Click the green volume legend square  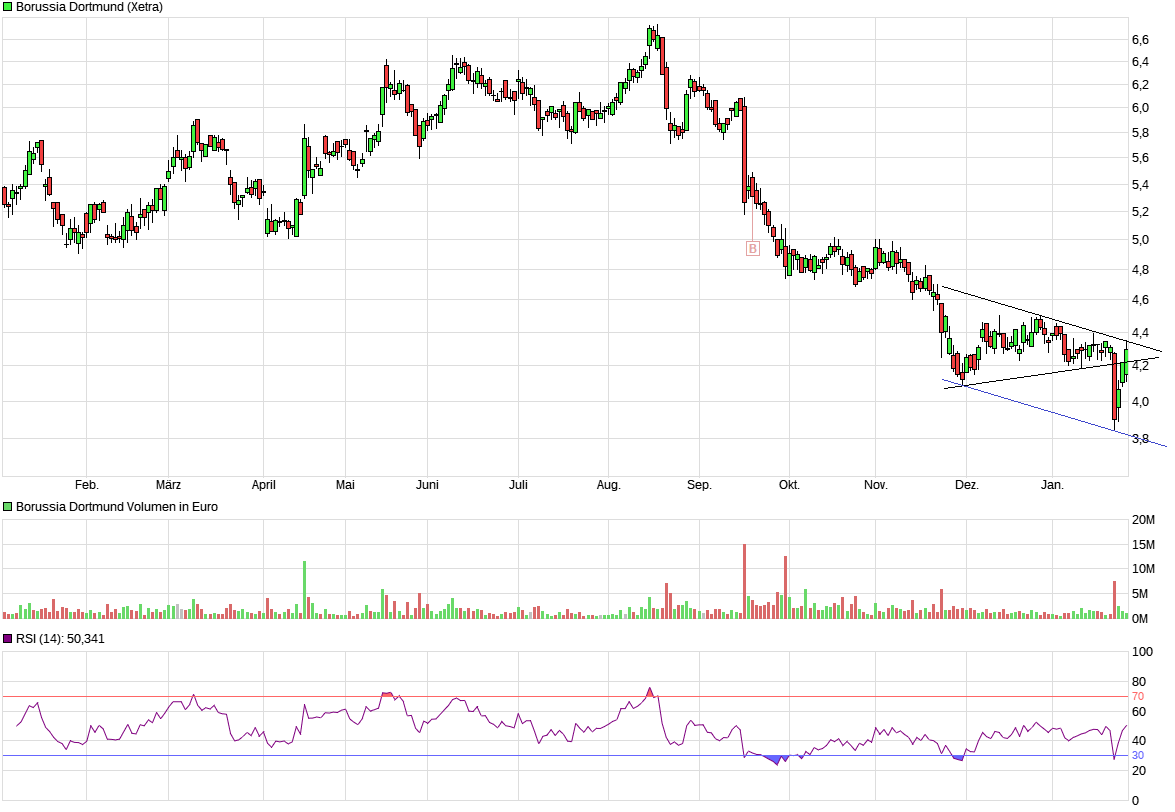click(x=8, y=507)
